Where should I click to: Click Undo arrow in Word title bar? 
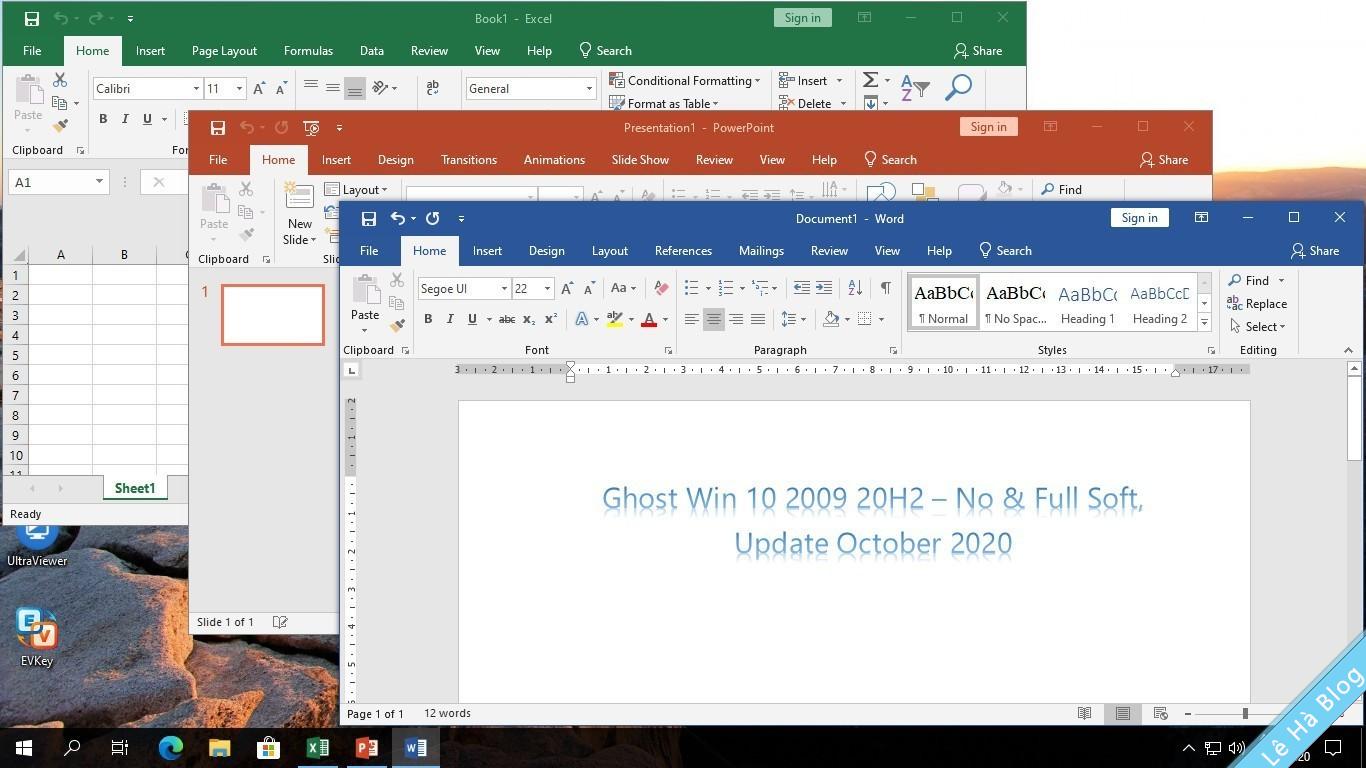pyautogui.click(x=398, y=218)
